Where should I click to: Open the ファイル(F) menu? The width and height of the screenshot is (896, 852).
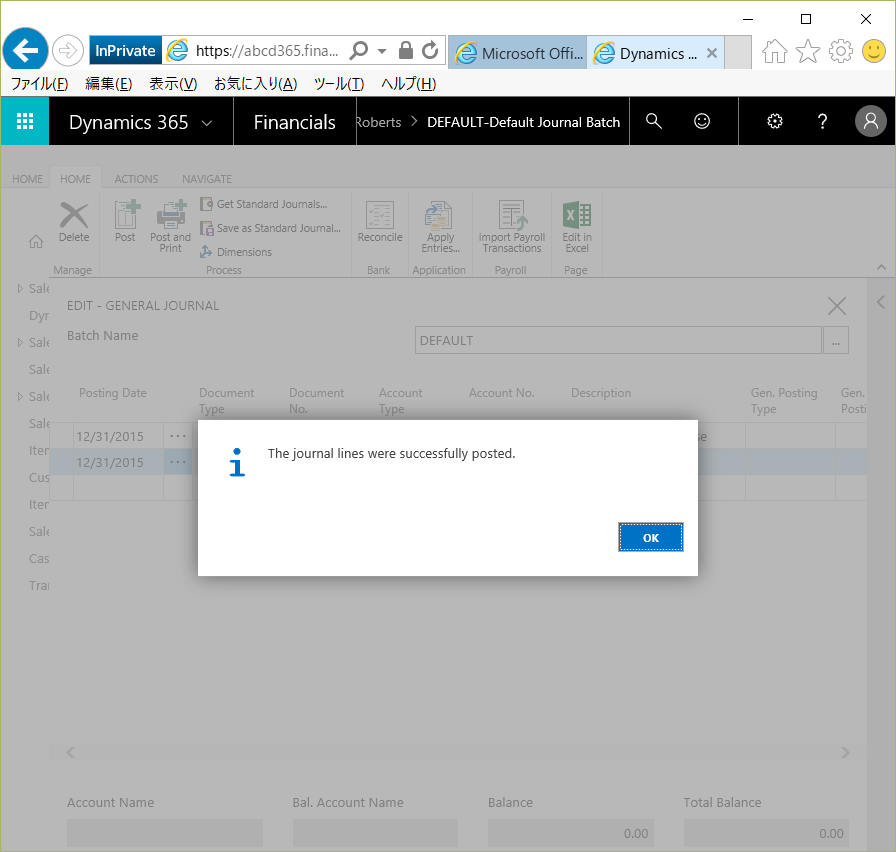(x=39, y=84)
